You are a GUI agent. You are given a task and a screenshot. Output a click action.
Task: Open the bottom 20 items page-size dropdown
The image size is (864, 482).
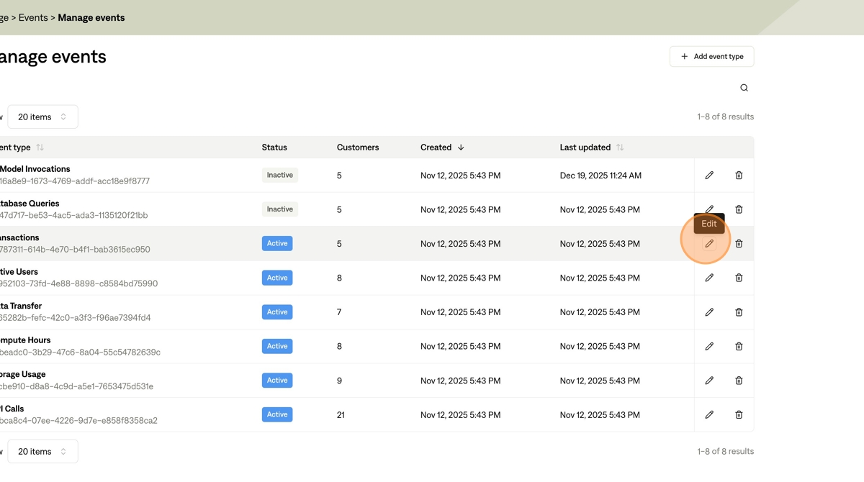pos(42,452)
